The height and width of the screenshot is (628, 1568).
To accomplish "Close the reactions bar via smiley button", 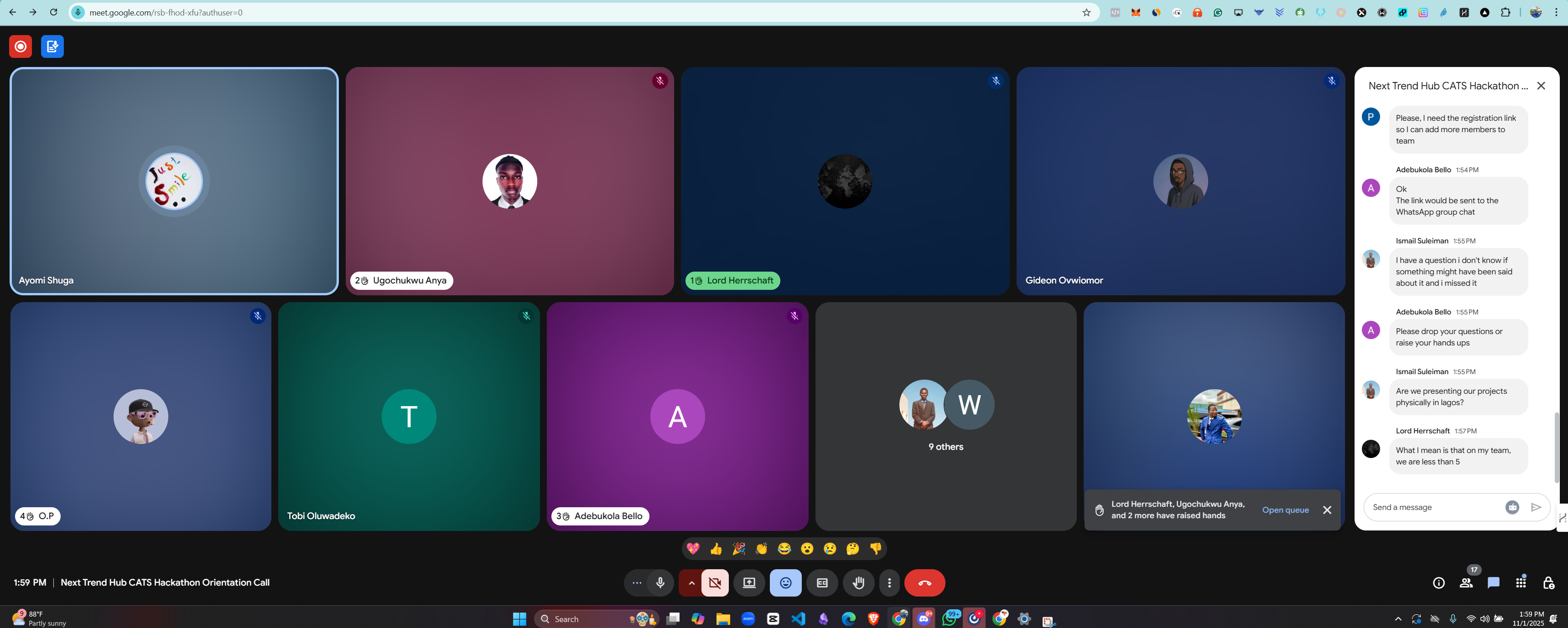I will [785, 583].
